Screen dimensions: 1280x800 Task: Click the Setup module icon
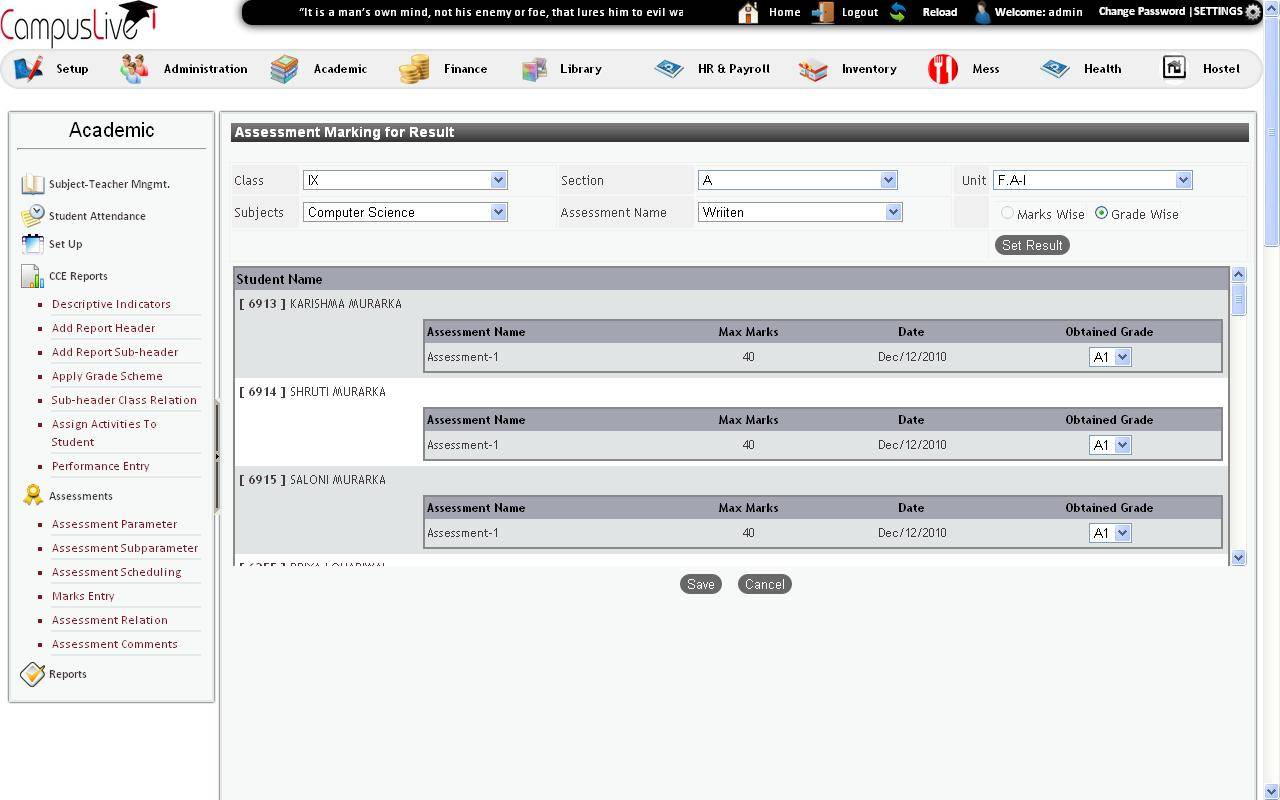(29, 68)
